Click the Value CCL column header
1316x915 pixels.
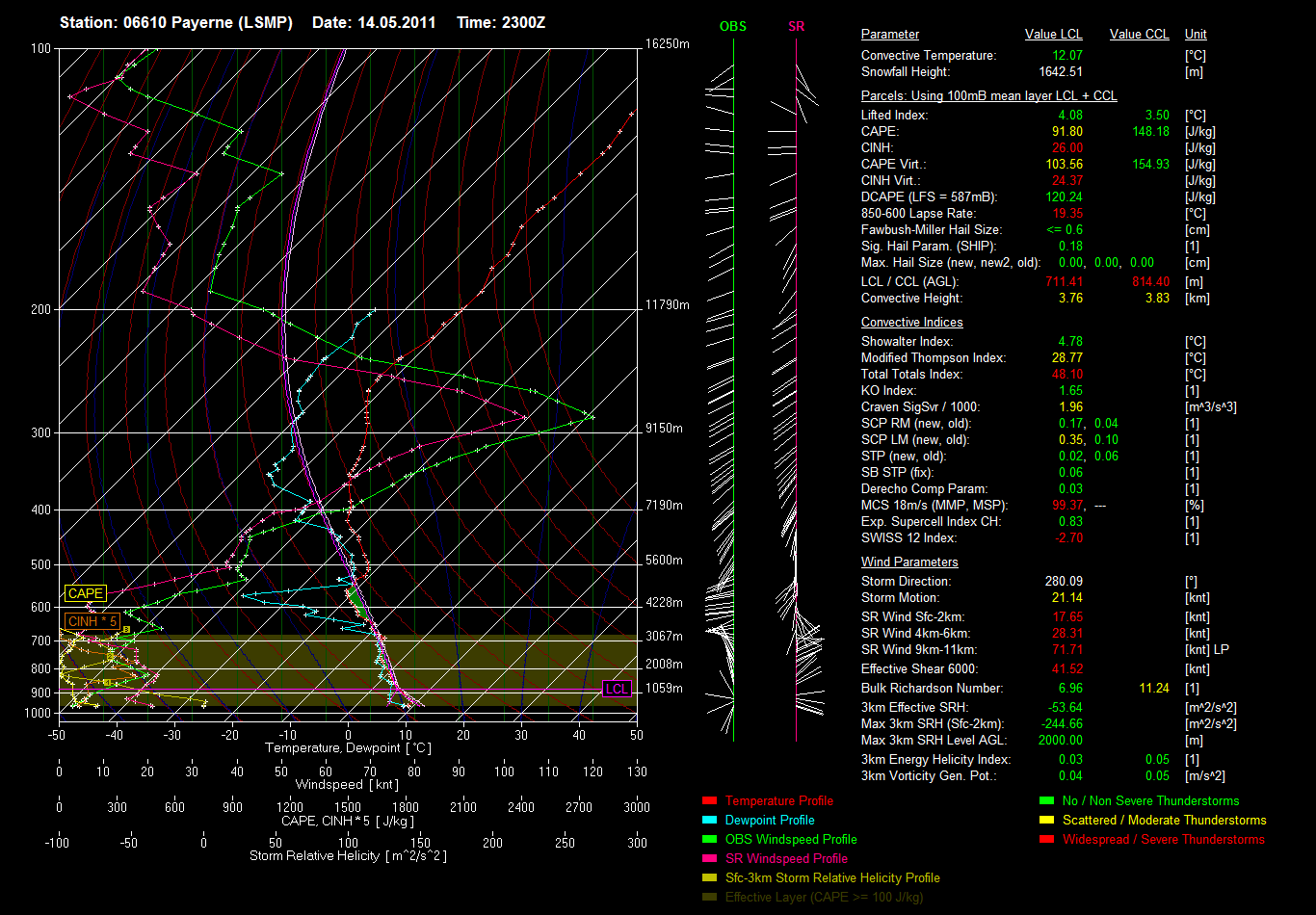pos(1139,35)
